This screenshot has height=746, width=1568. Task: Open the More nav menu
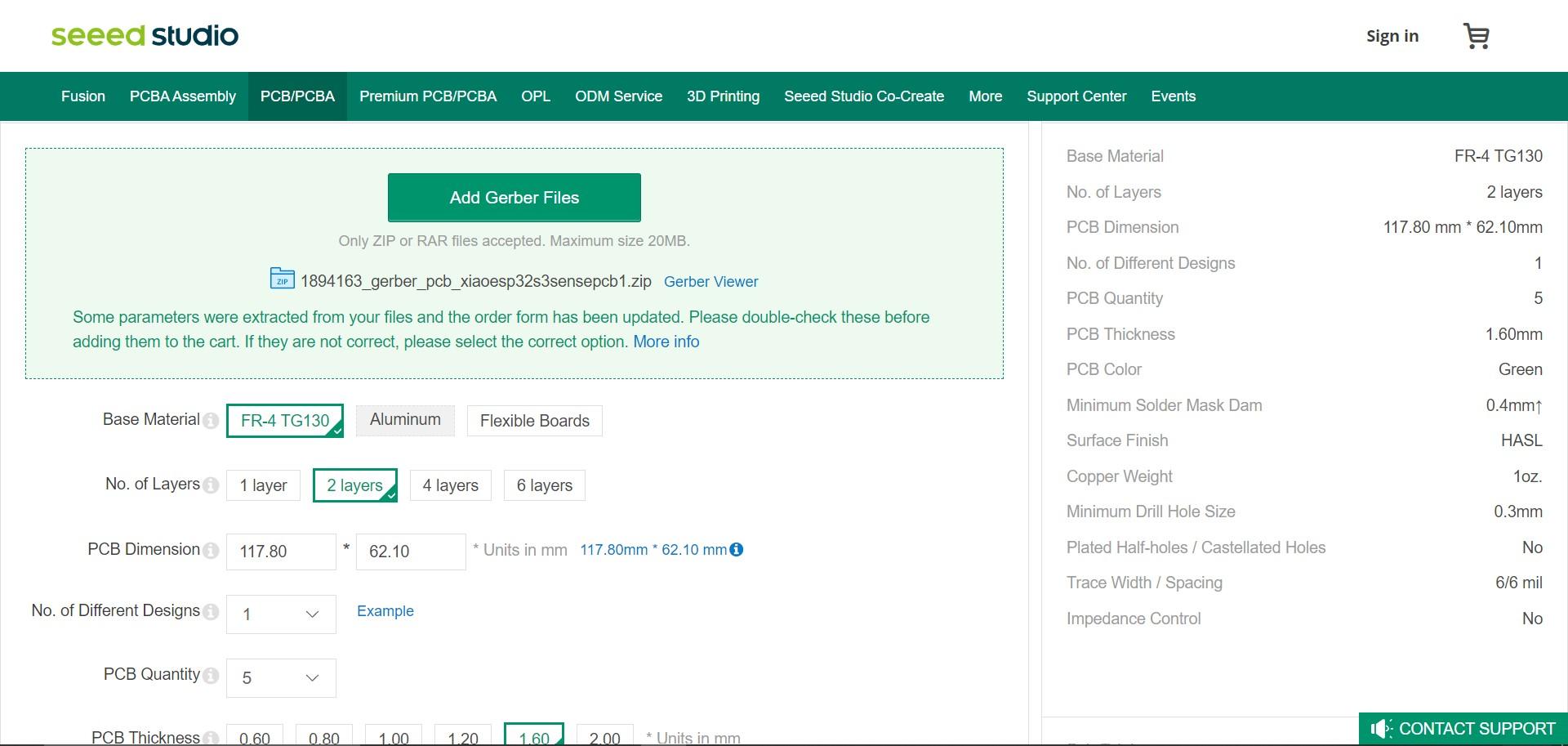(985, 96)
